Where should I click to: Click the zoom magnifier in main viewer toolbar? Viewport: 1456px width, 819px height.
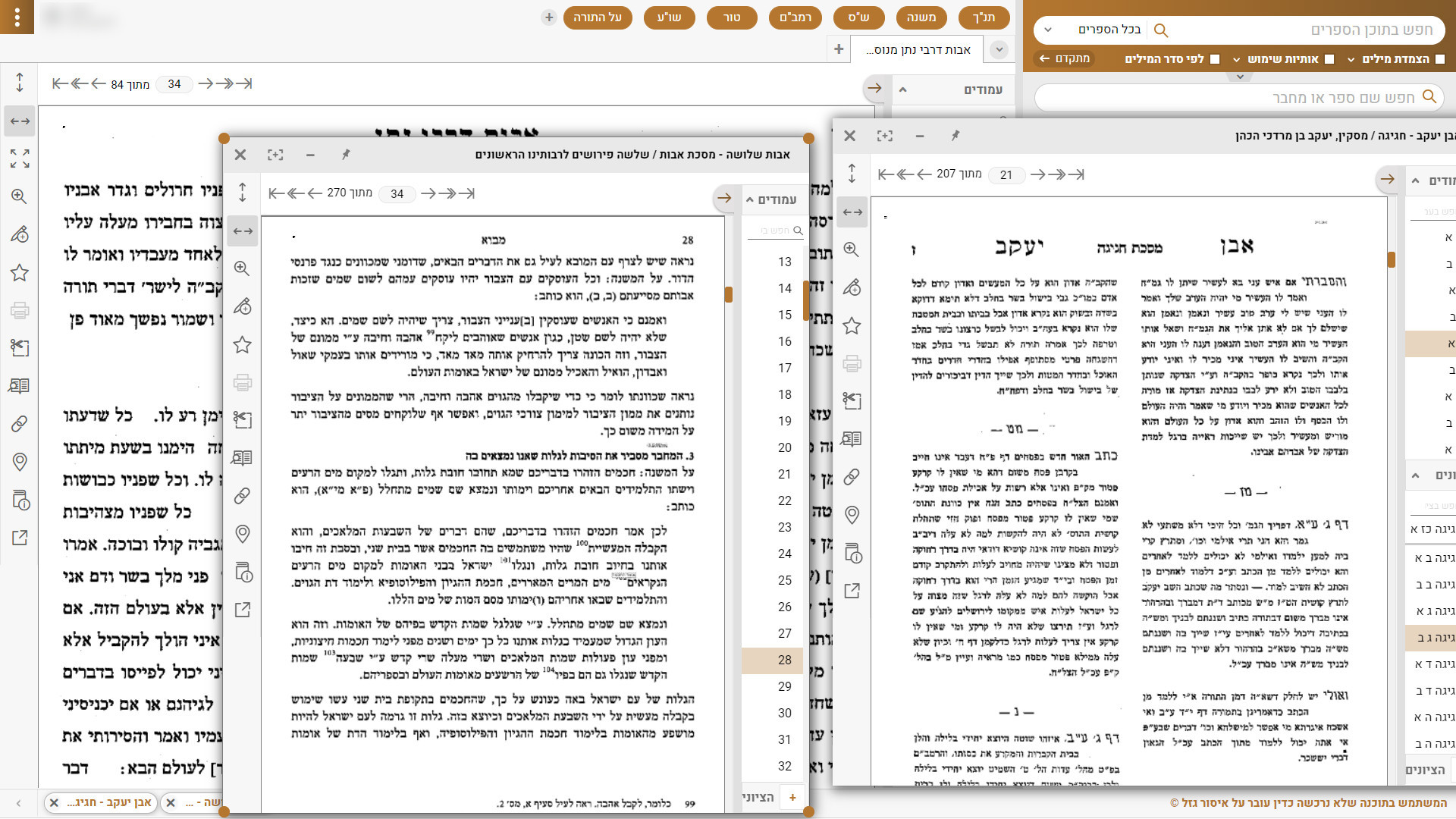(x=20, y=196)
